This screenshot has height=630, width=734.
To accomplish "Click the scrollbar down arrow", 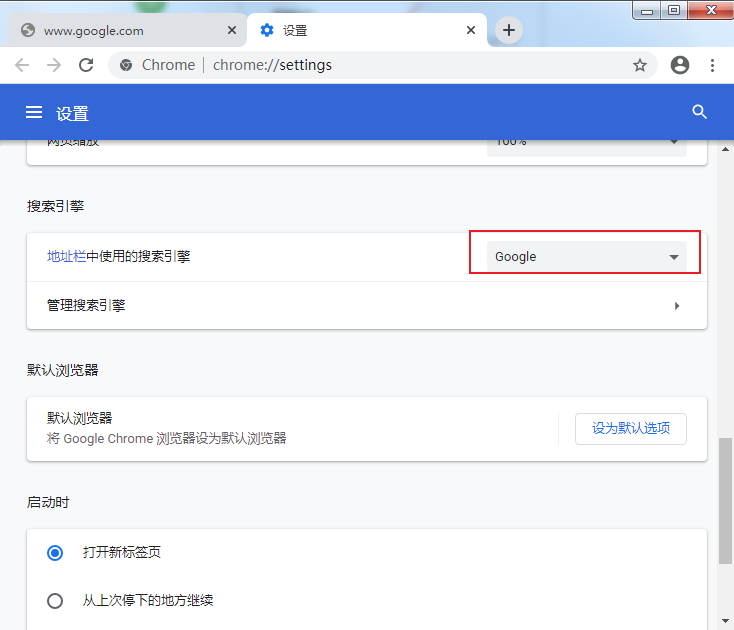I will coord(725,621).
